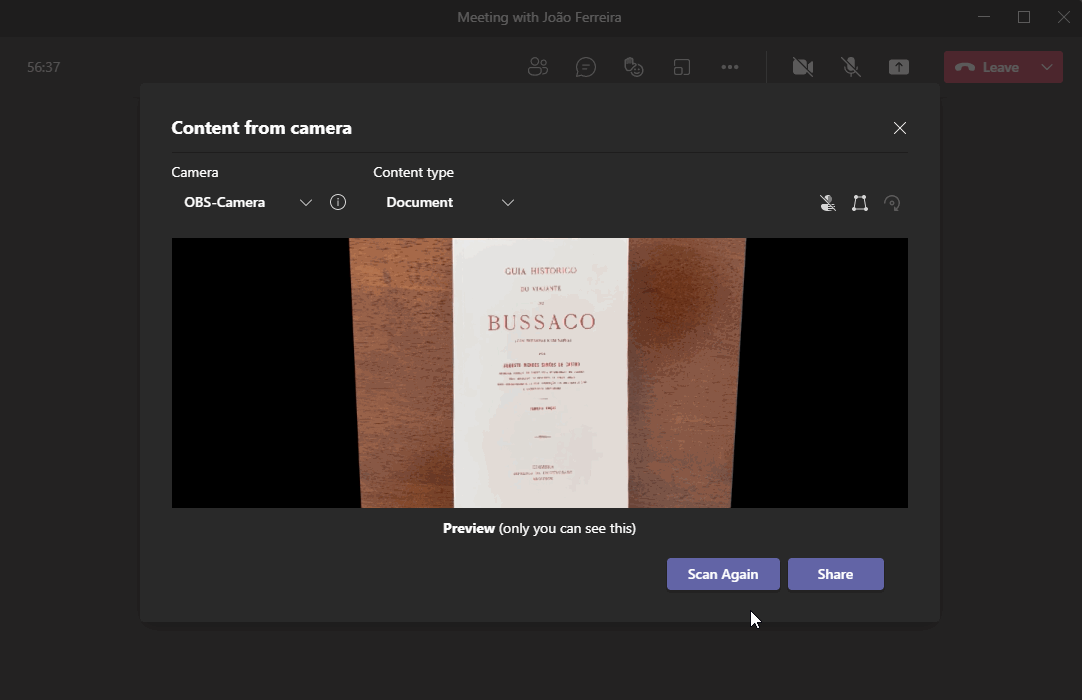Open the Camera selection dropdown
1082x700 pixels.
point(307,202)
